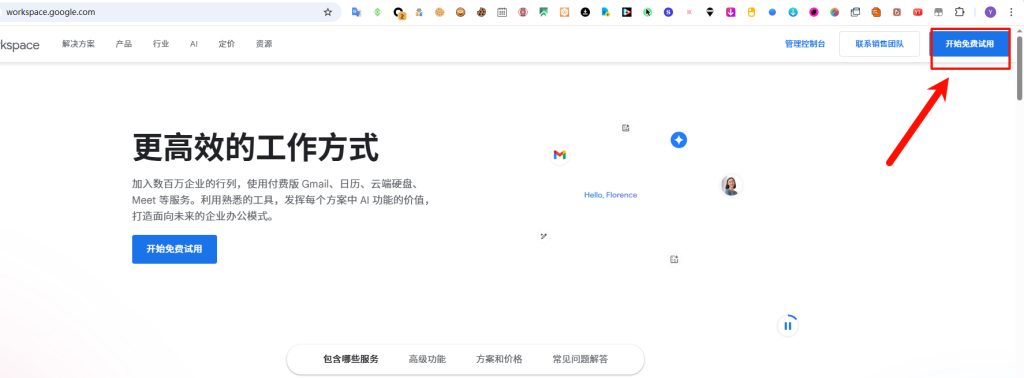Click the green chevron bookmark extension icon
1024x378 pixels.
(543, 12)
